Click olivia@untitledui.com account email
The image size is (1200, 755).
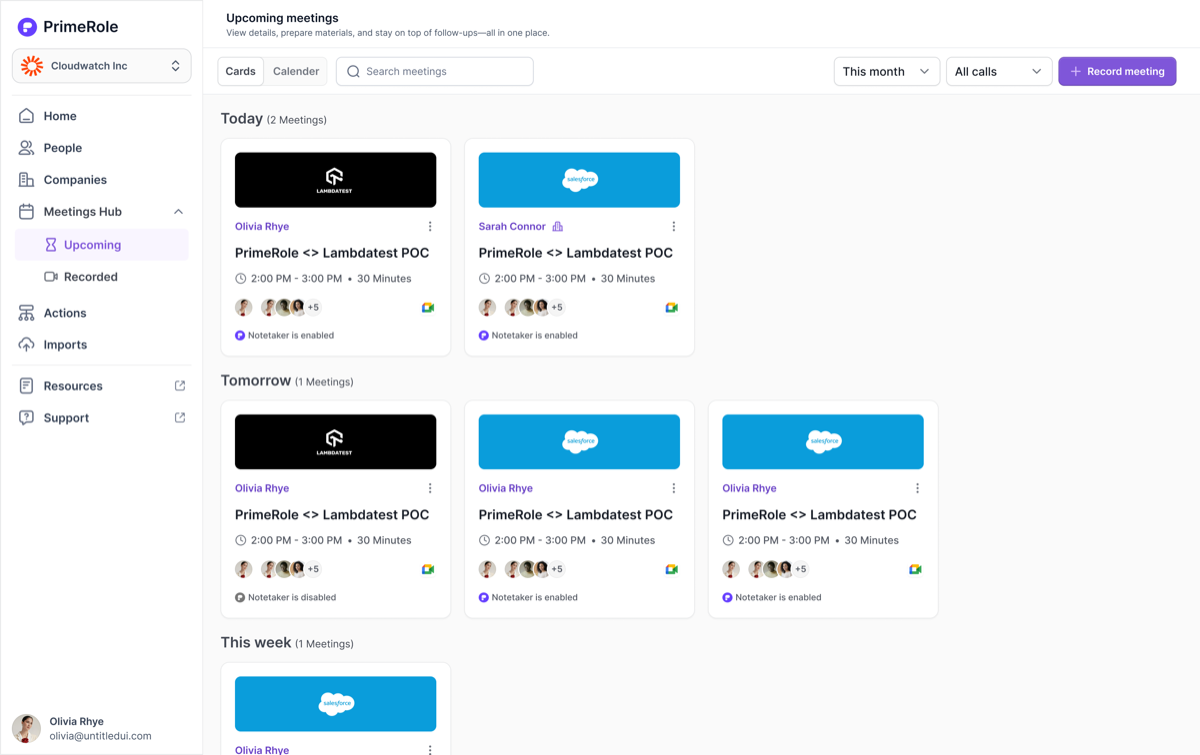[100, 736]
